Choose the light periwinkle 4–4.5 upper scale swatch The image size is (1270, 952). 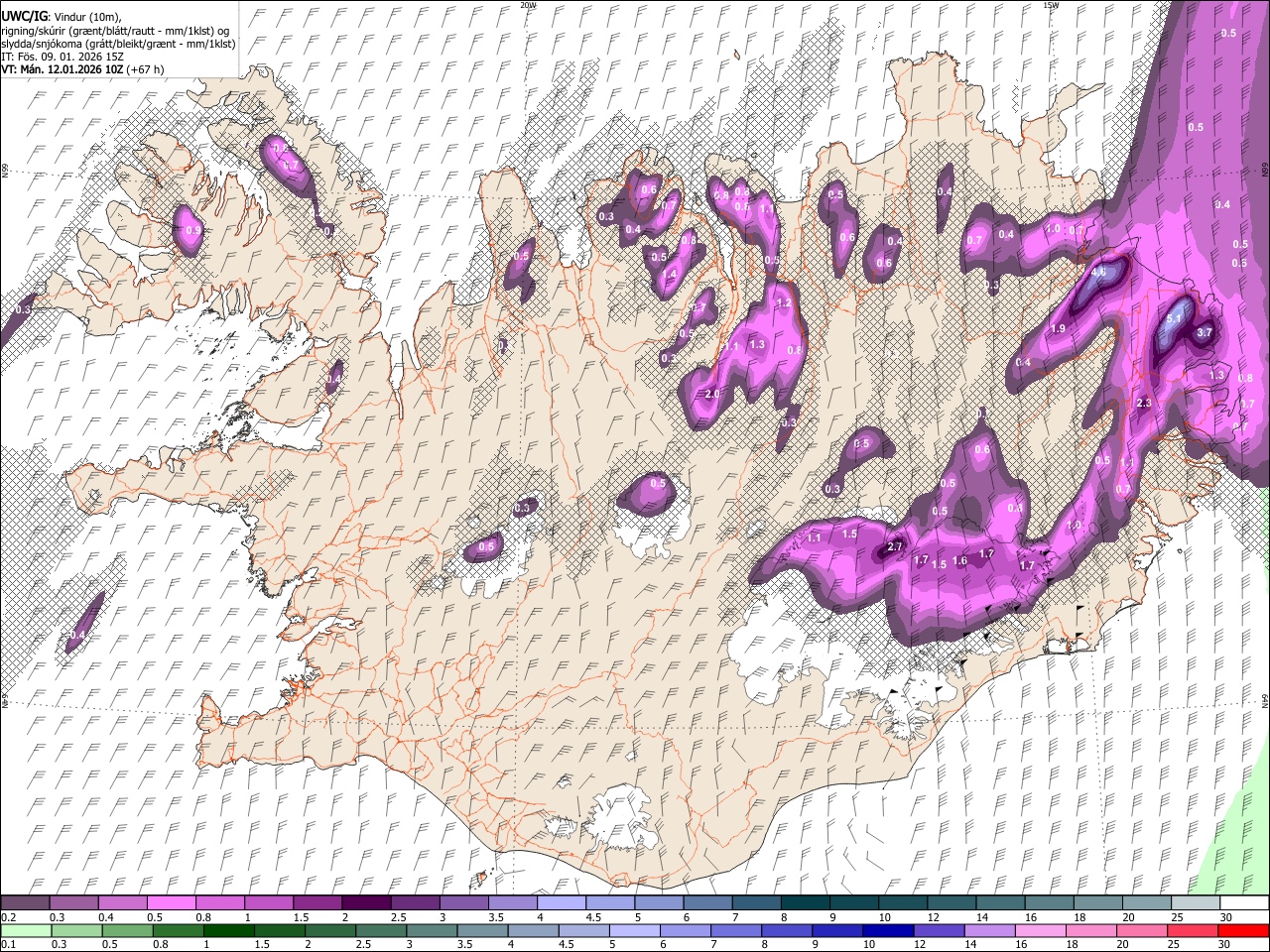(x=562, y=903)
